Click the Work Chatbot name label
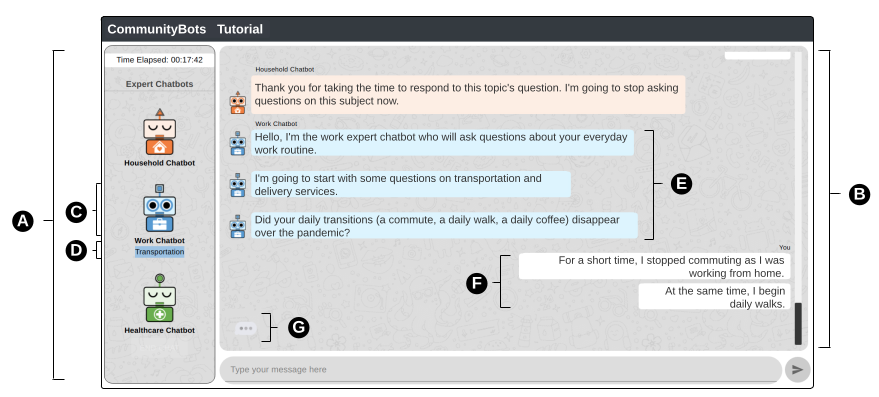Screen dimensions: 879x397 (x=160, y=241)
